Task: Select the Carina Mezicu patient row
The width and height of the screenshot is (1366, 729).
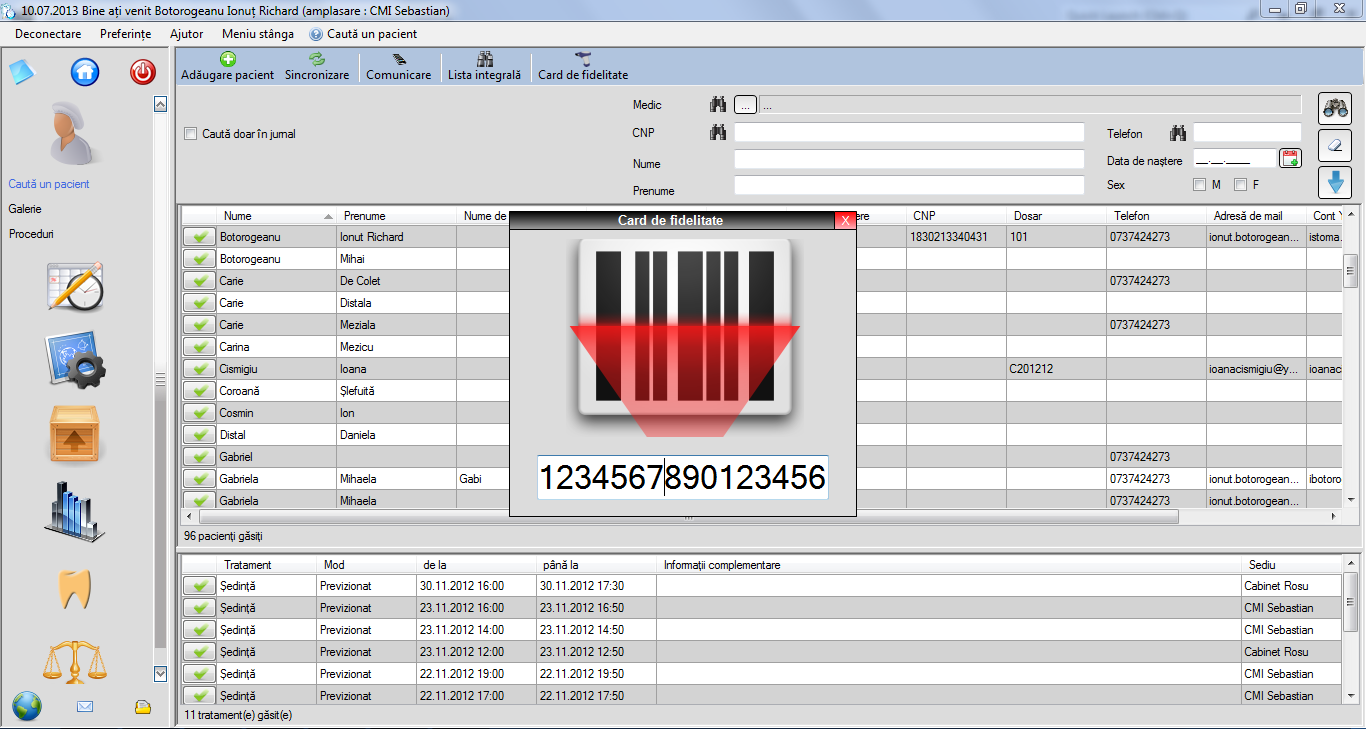Action: tap(760, 347)
